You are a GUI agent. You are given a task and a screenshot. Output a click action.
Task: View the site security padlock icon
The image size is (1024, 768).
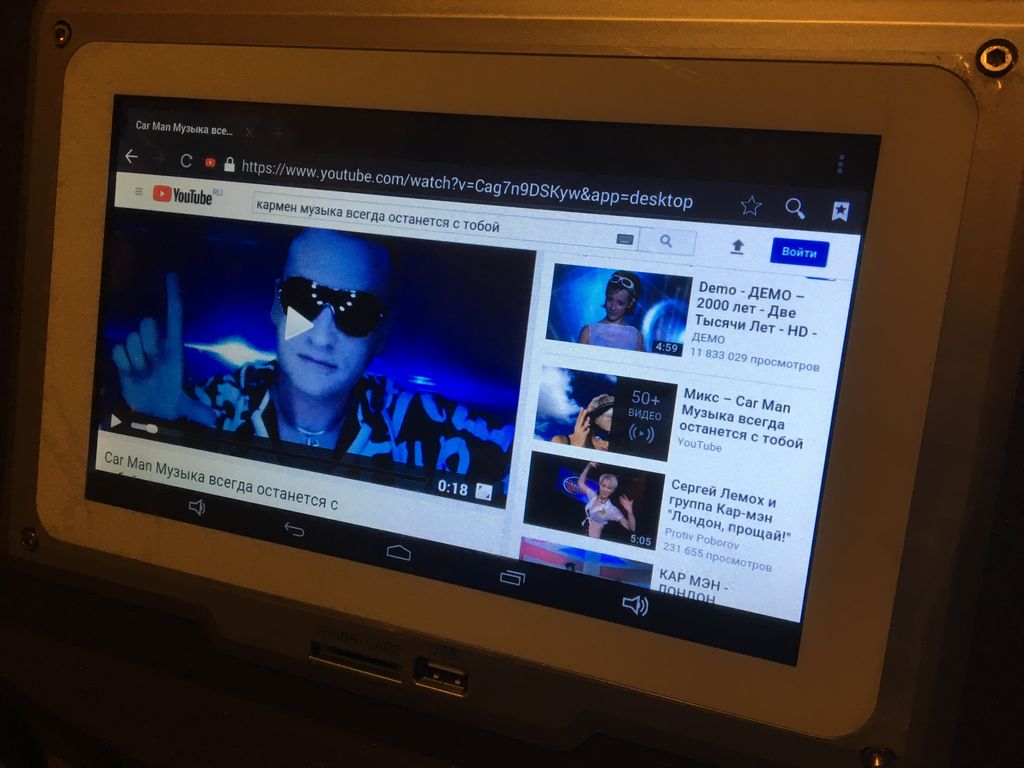click(x=229, y=164)
